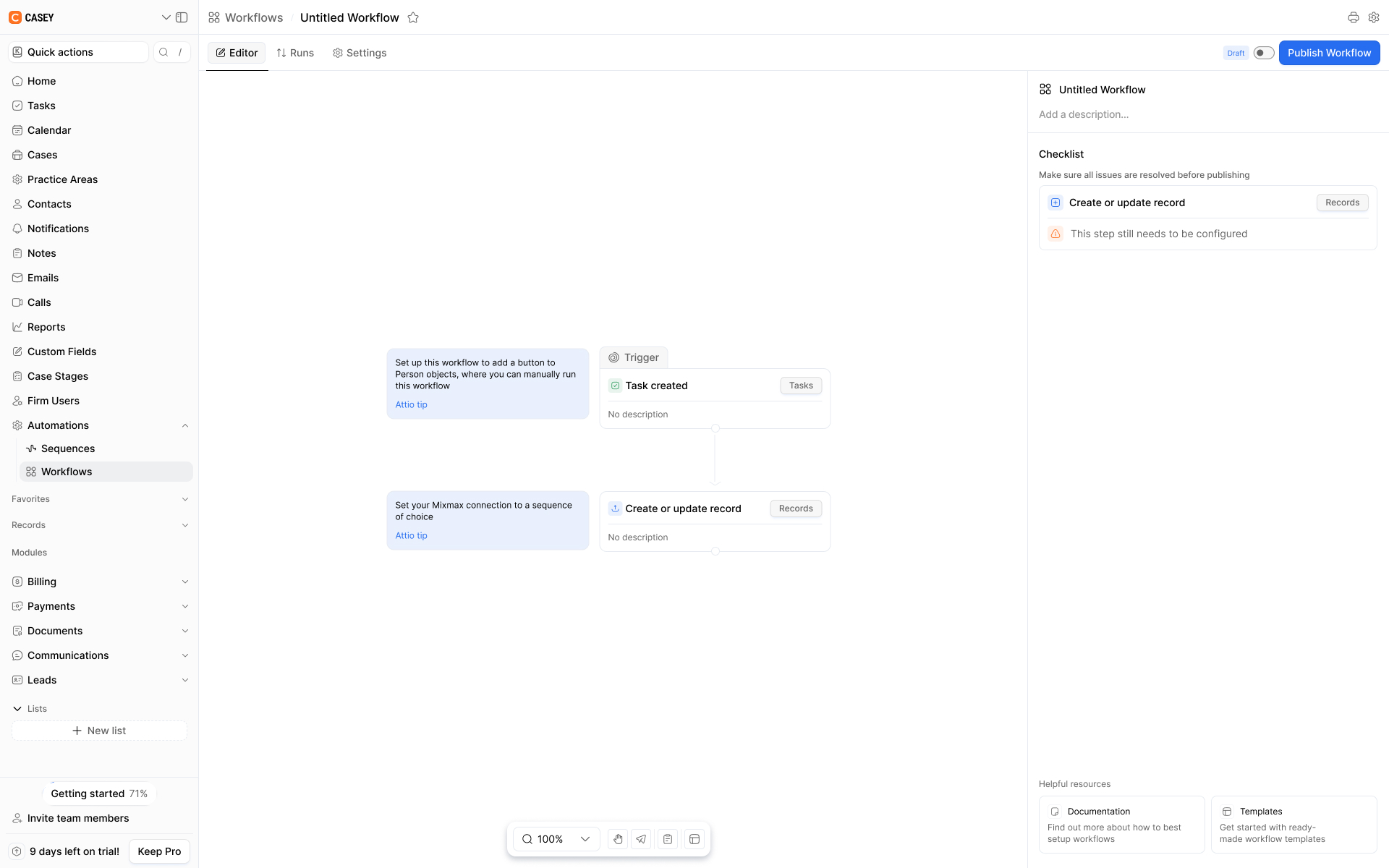The height and width of the screenshot is (868, 1389).
Task: Click the Create or update record node icon
Action: [x=615, y=509]
